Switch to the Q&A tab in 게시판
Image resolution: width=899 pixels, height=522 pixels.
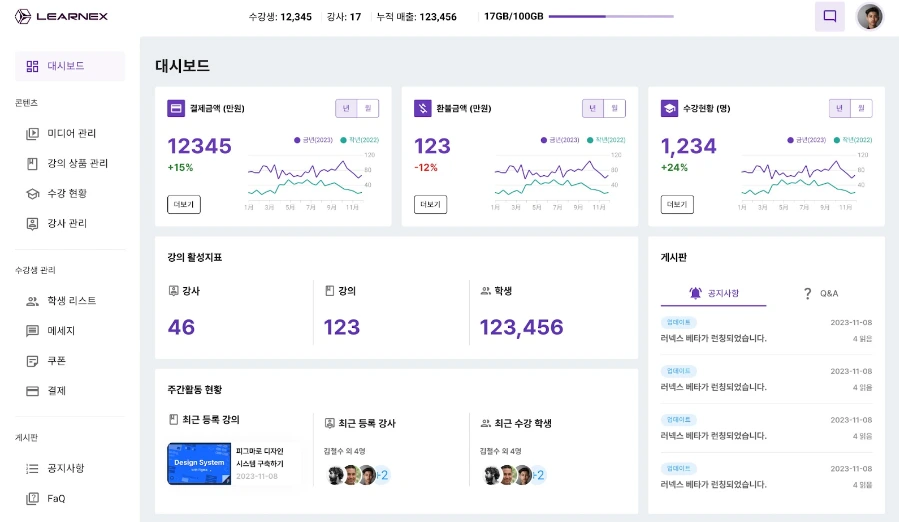[820, 294]
